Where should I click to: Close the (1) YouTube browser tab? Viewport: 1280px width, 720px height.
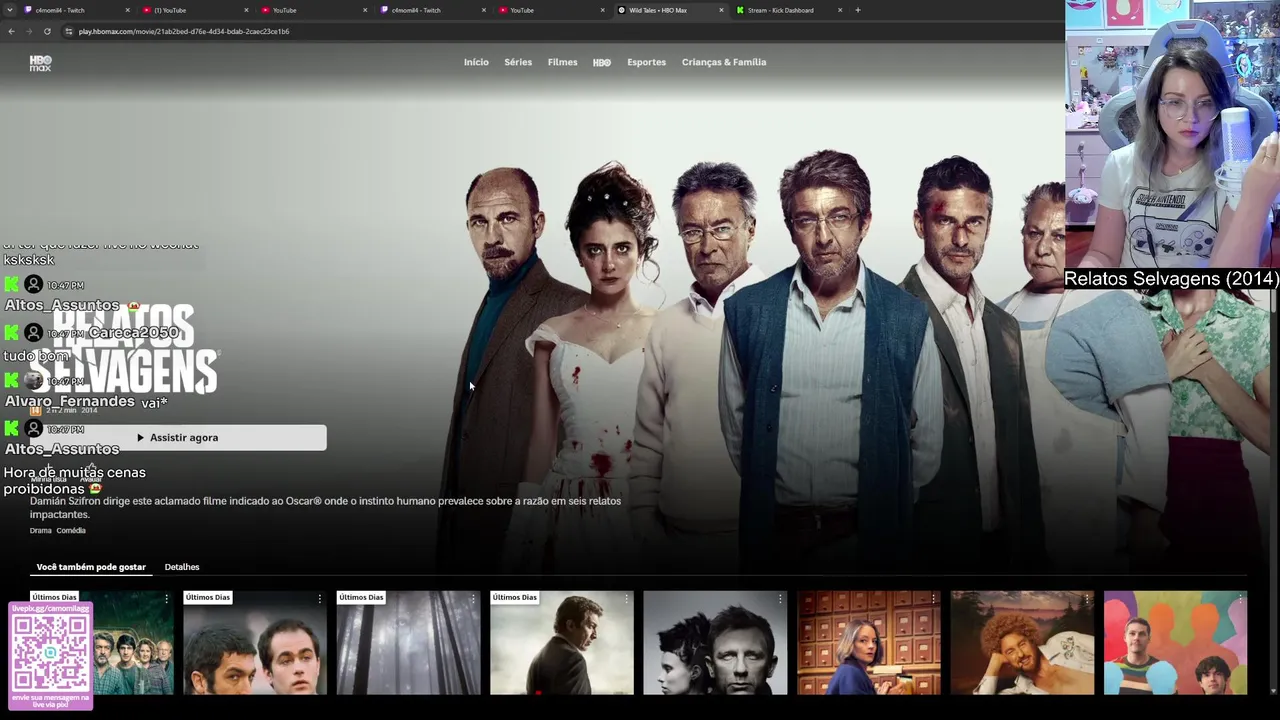tap(246, 10)
